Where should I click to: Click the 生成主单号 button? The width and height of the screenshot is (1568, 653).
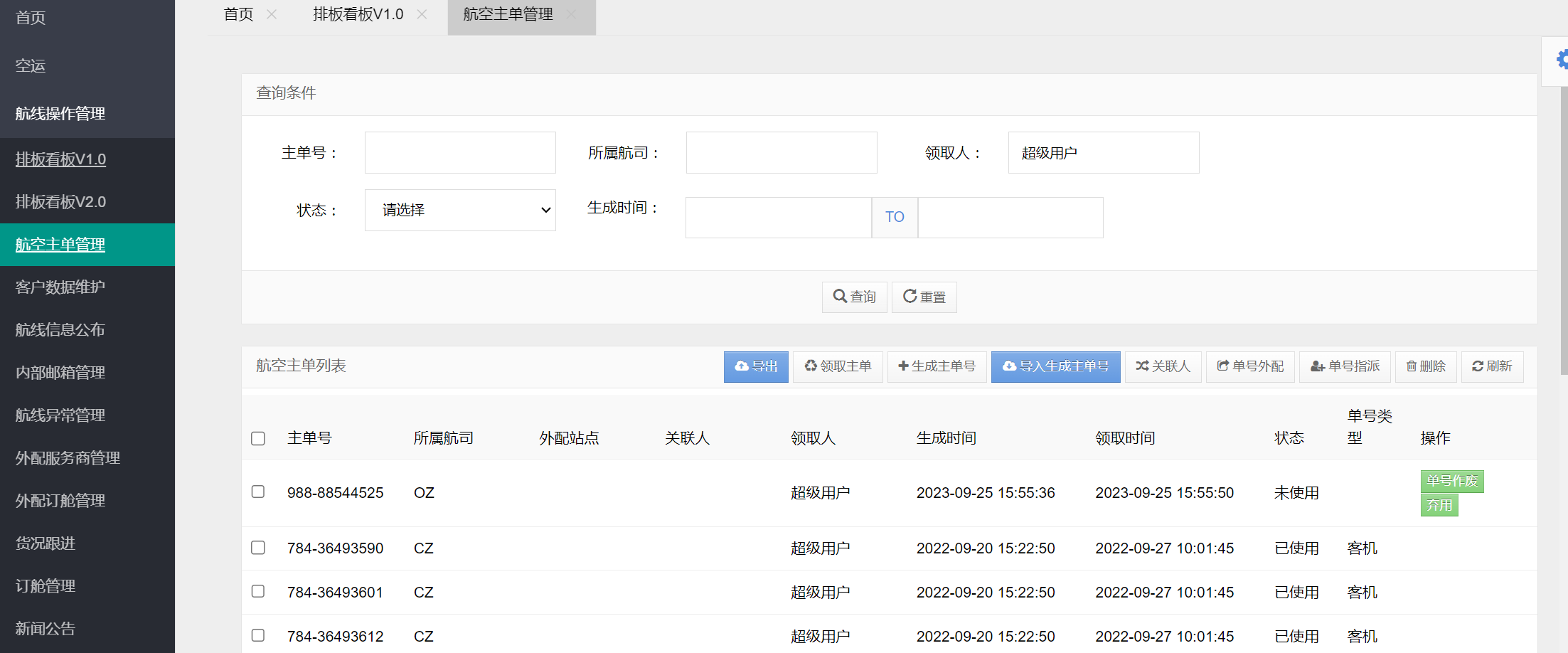[937, 366]
